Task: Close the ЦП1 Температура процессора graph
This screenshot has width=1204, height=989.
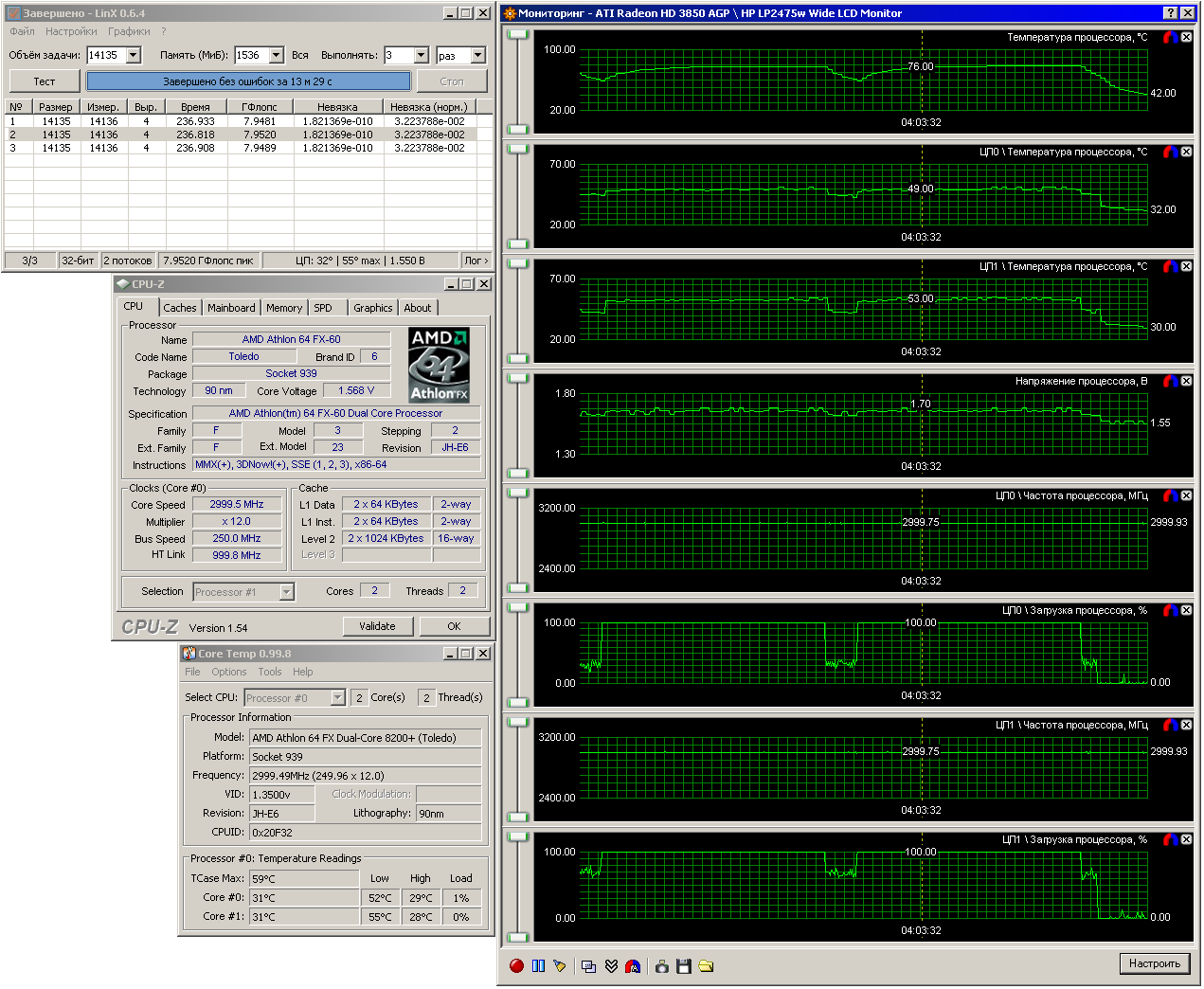Action: (1186, 266)
